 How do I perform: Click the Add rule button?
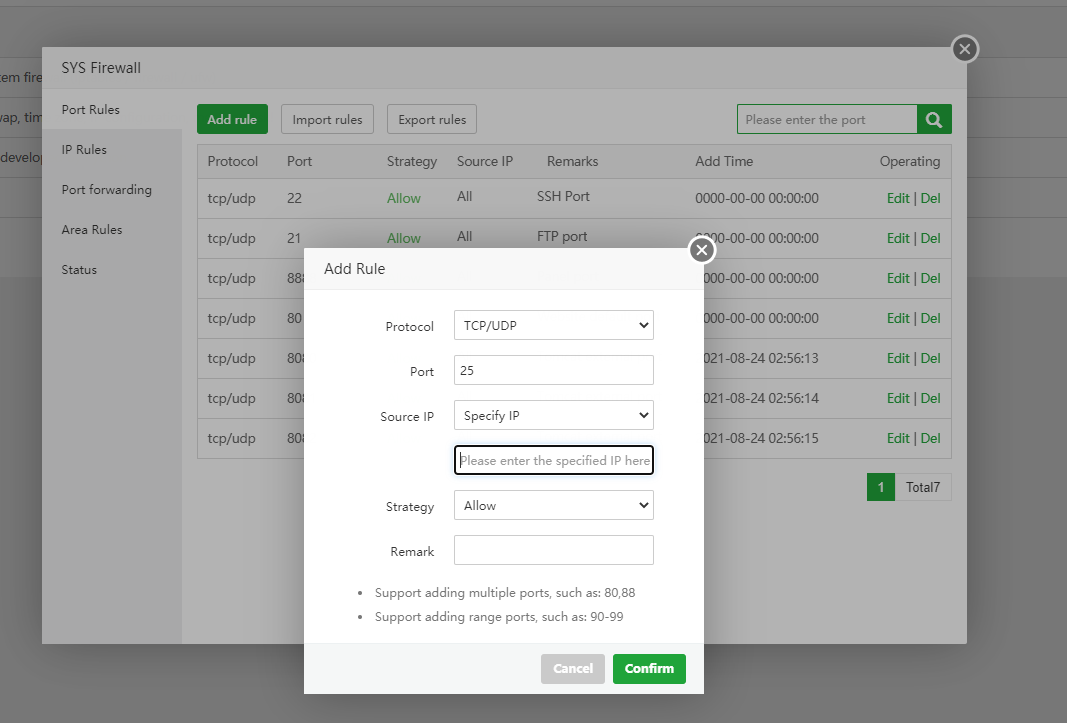[232, 118]
